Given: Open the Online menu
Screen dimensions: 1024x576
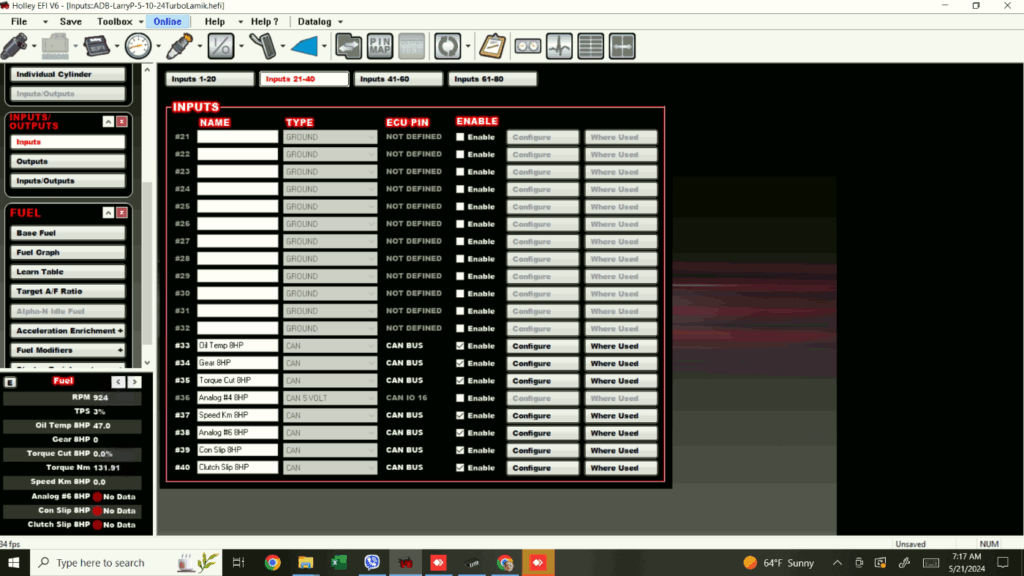Looking at the screenshot, I should tap(167, 22).
